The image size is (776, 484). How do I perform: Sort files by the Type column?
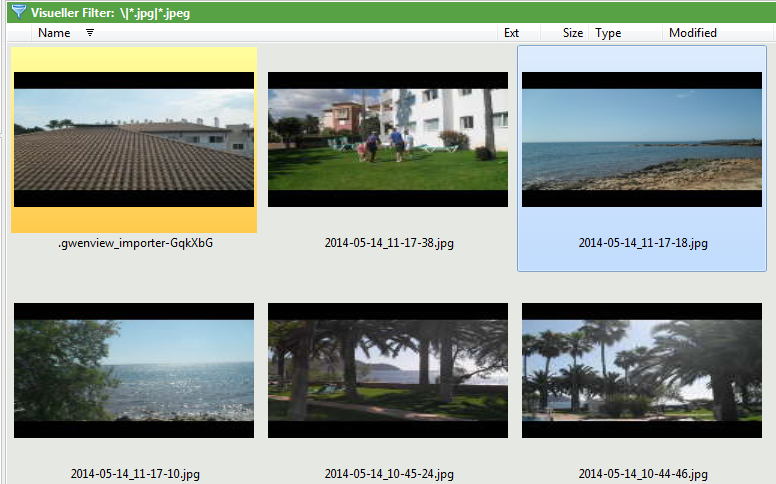pos(608,33)
